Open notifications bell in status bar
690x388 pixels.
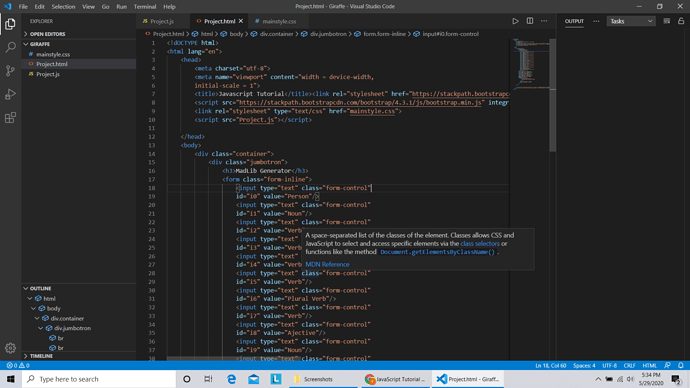(681, 366)
